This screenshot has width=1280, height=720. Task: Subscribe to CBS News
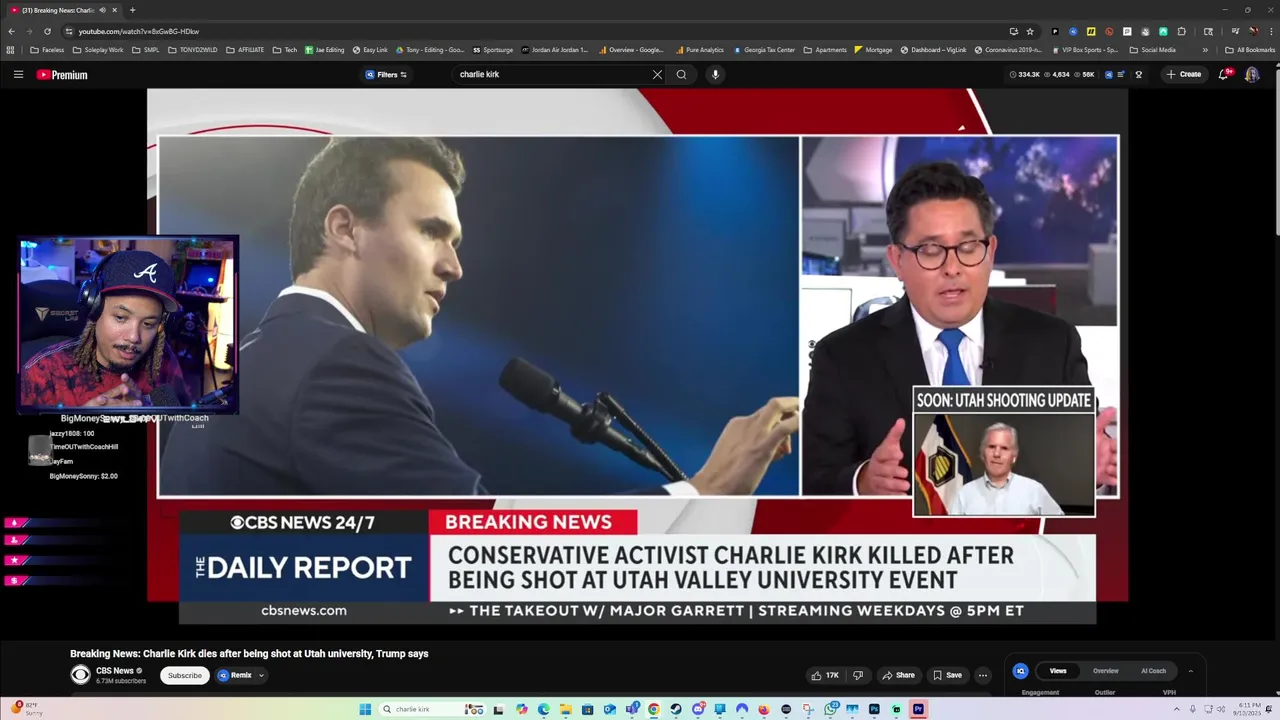pos(184,675)
